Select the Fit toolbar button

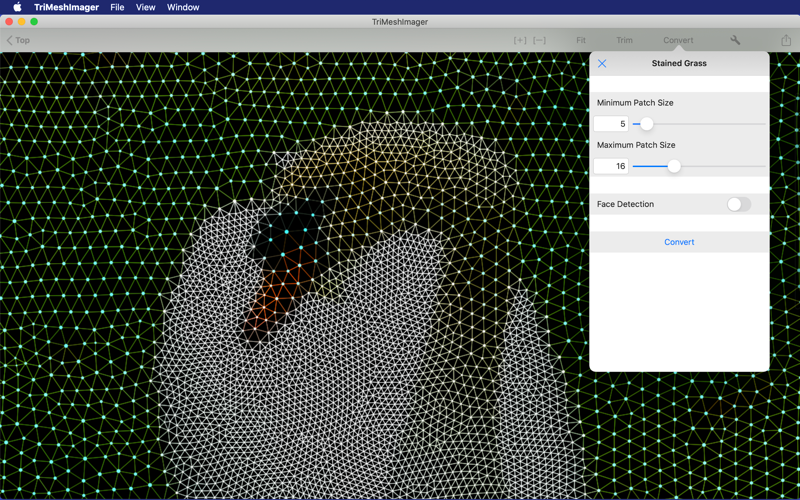pos(581,40)
